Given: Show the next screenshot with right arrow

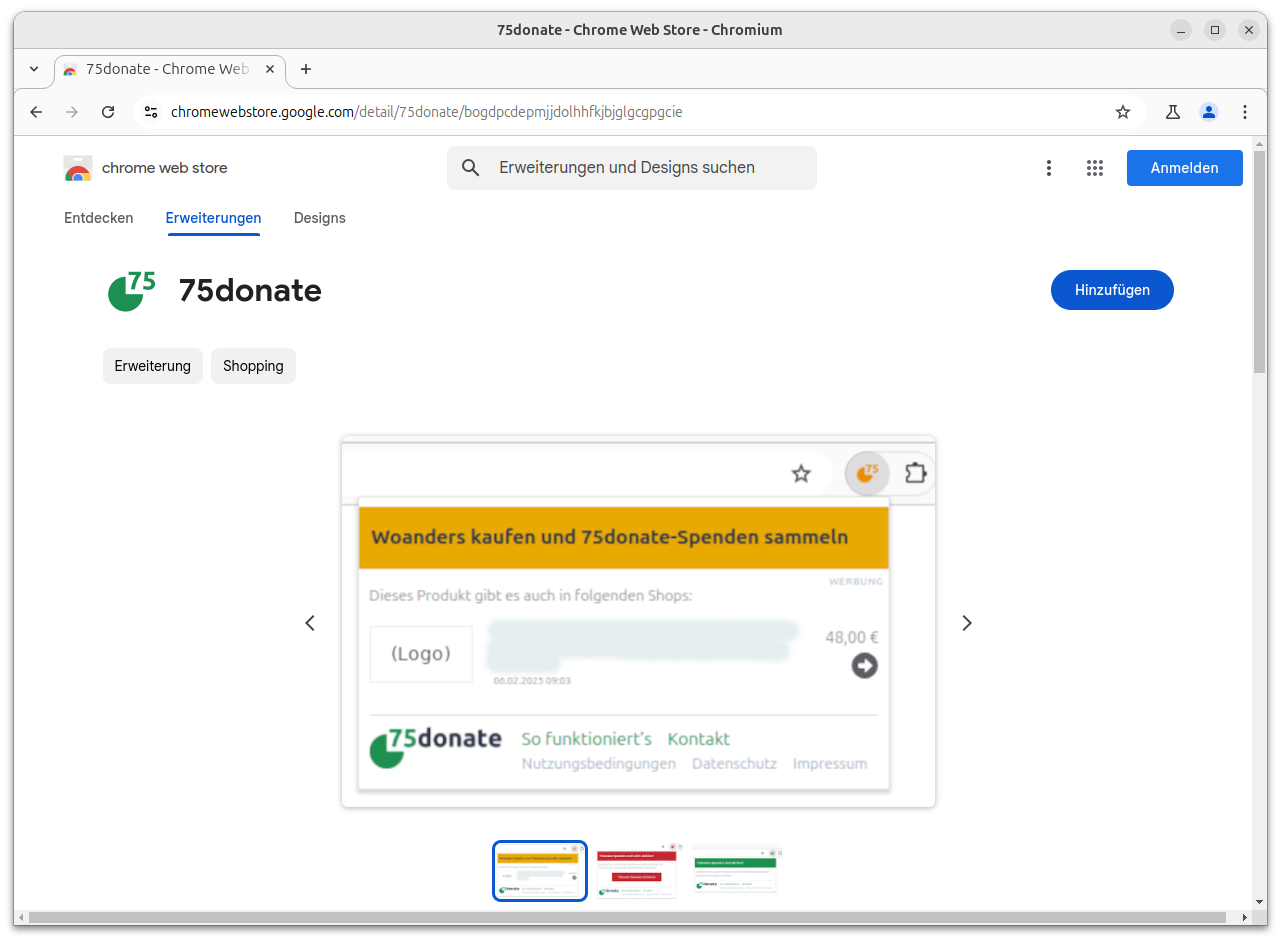Looking at the screenshot, I should [x=967, y=623].
